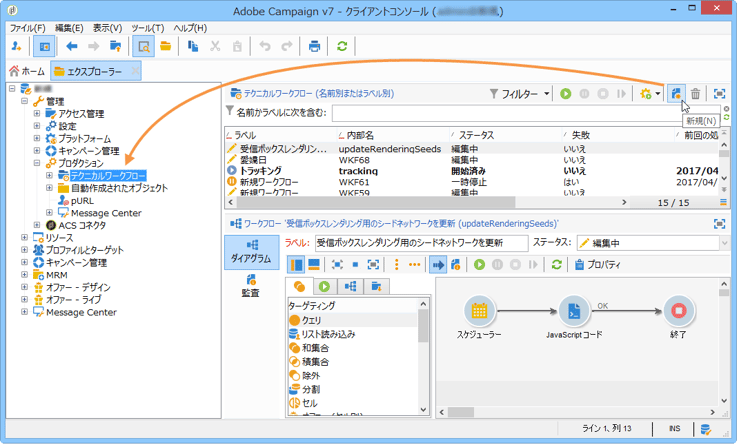This screenshot has width=750, height=447.
Task: Click the copy icon in main toolbar
Action: (x=193, y=46)
